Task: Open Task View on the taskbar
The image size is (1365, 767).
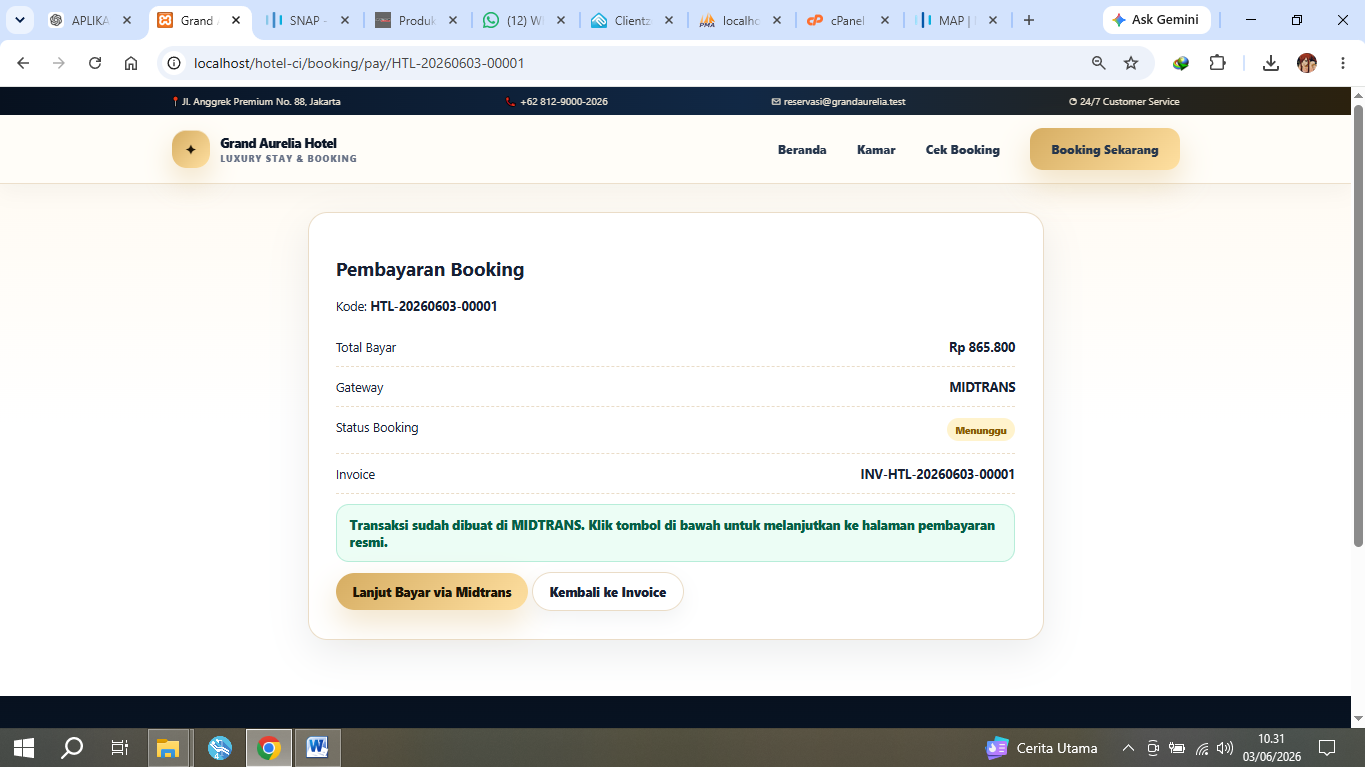Action: coord(119,748)
